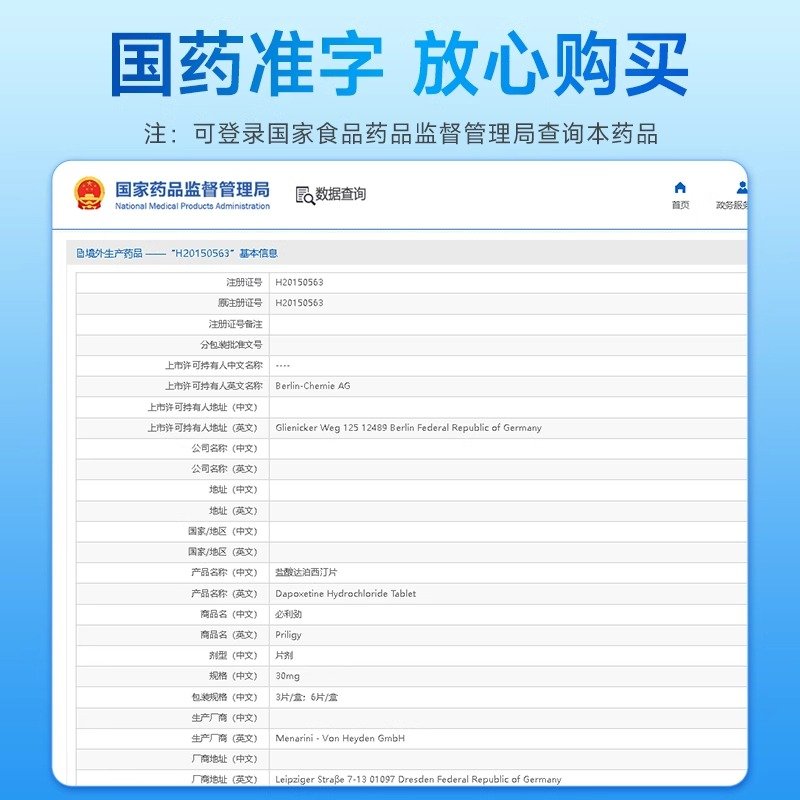Screen dimensions: 800x800
Task: Click the 规格（中文）label
Action: pyautogui.click(x=233, y=676)
